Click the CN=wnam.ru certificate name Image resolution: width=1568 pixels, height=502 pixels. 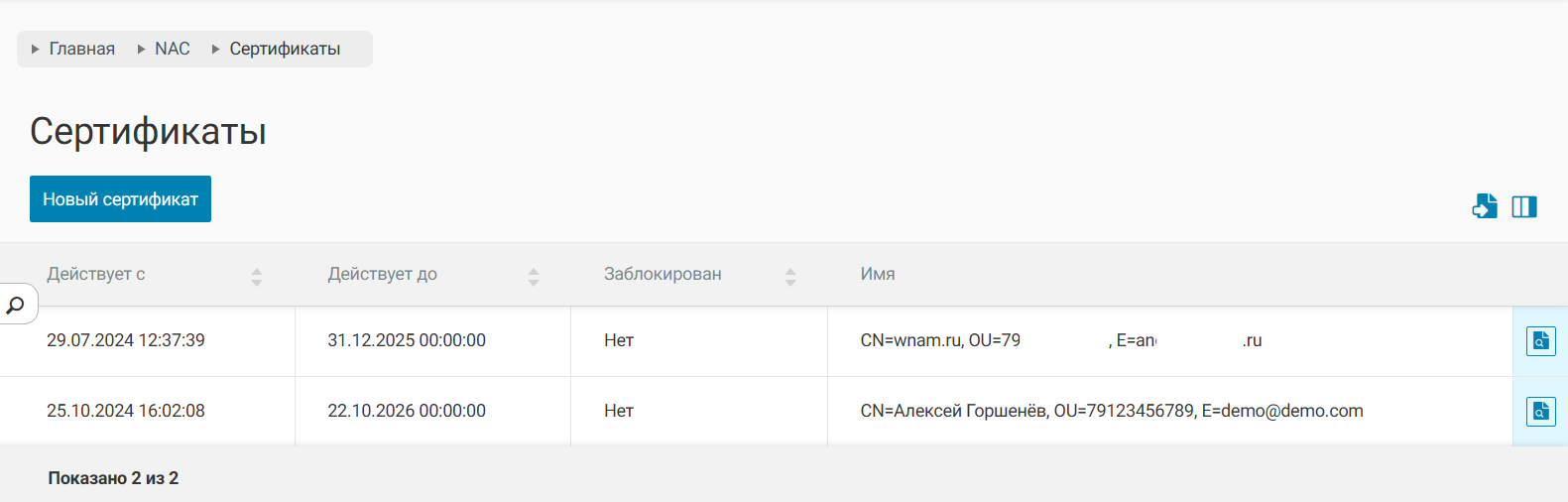(x=939, y=340)
